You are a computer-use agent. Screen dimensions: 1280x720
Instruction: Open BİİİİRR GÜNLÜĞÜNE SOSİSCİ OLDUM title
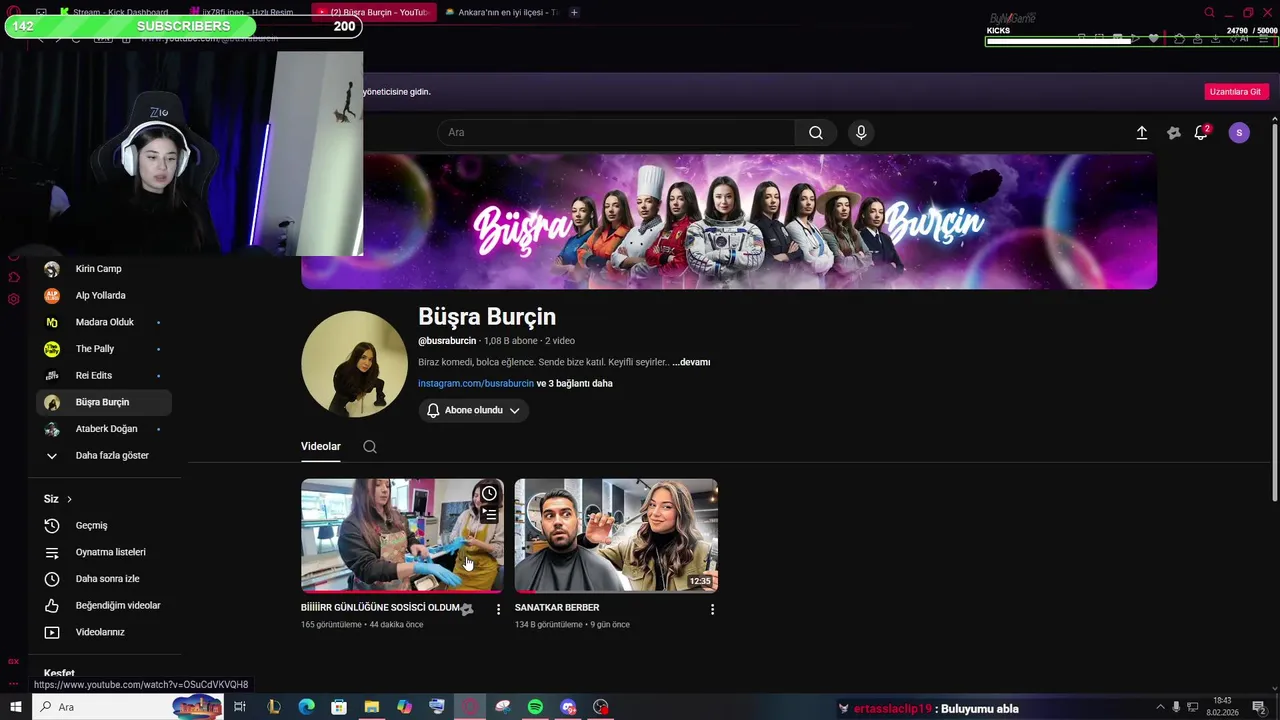[381, 607]
